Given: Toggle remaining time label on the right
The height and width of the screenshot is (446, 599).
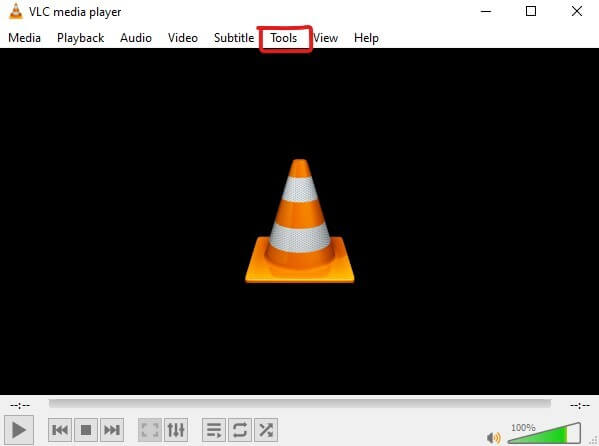Looking at the screenshot, I should [x=580, y=405].
